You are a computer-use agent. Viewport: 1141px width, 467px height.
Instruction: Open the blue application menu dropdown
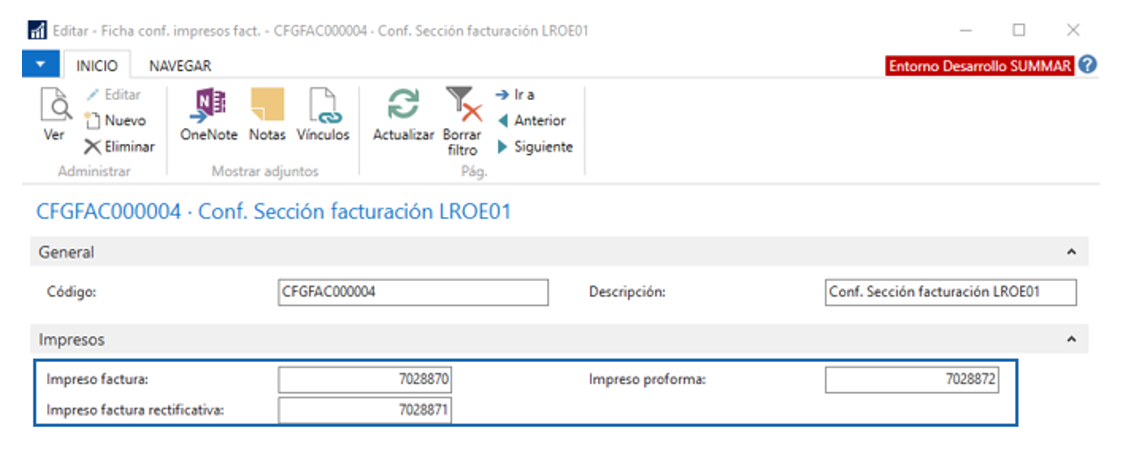[x=40, y=65]
